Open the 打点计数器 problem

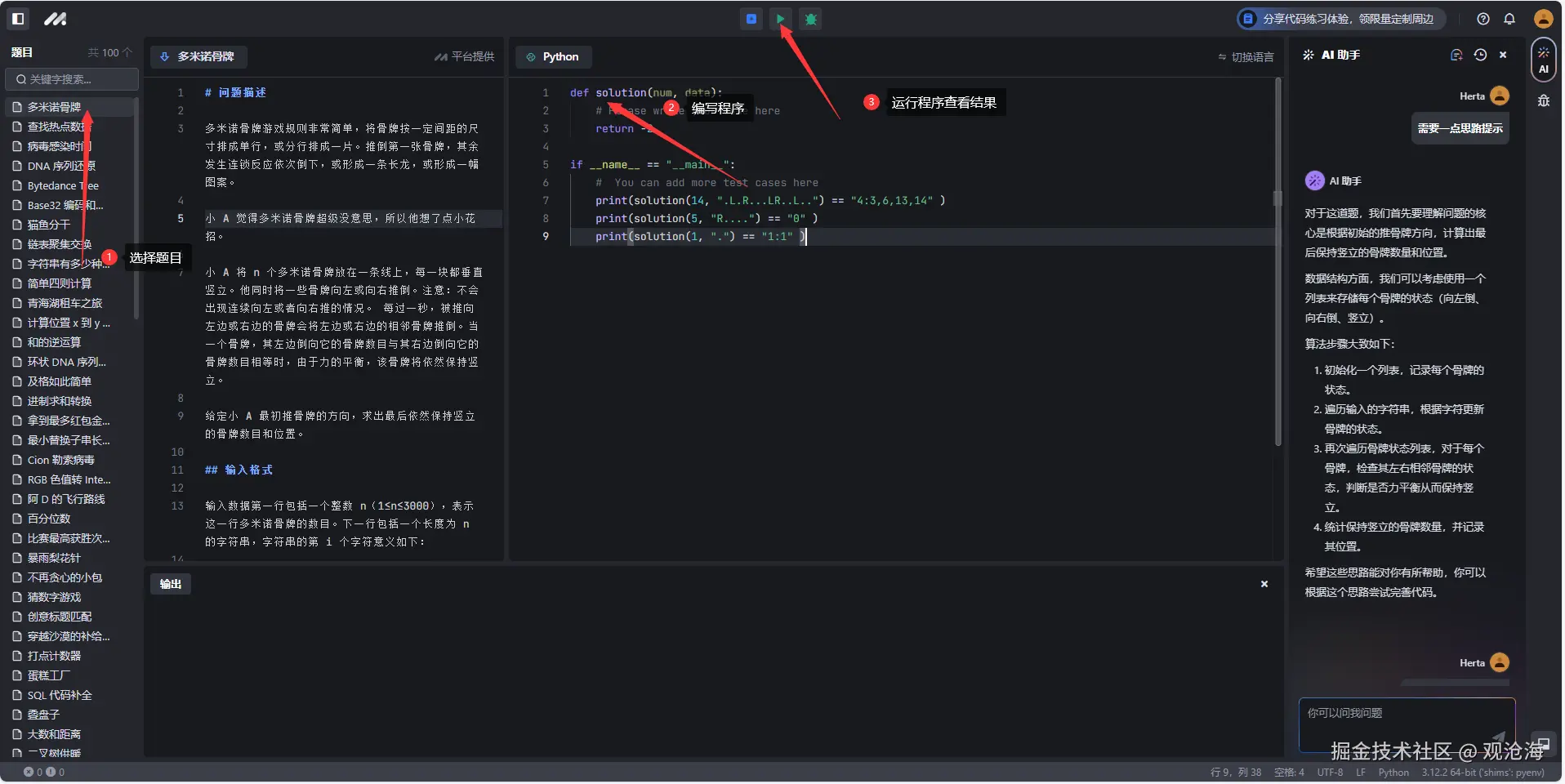[x=69, y=656]
